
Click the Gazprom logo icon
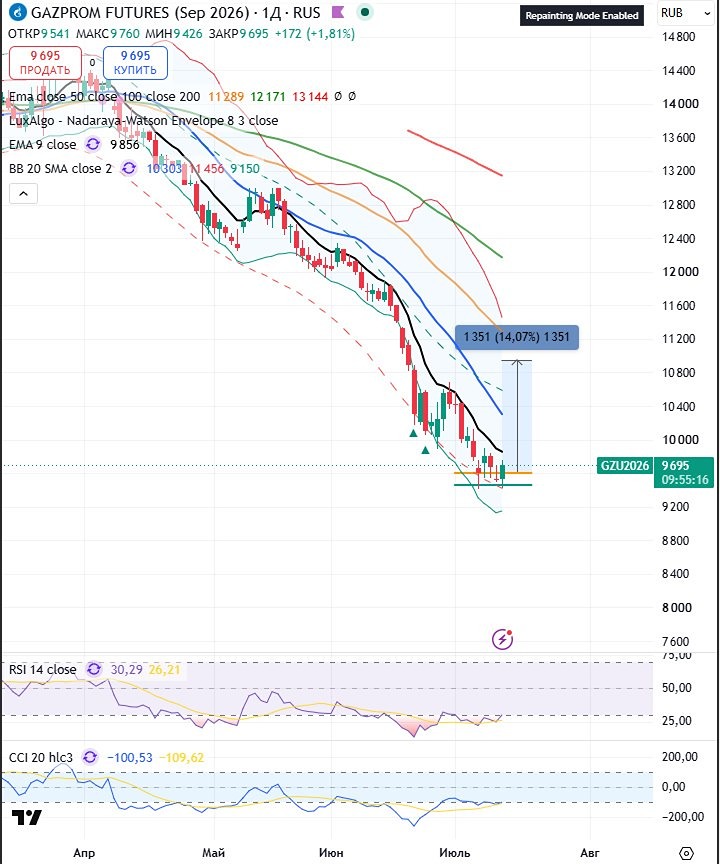click(x=17, y=12)
